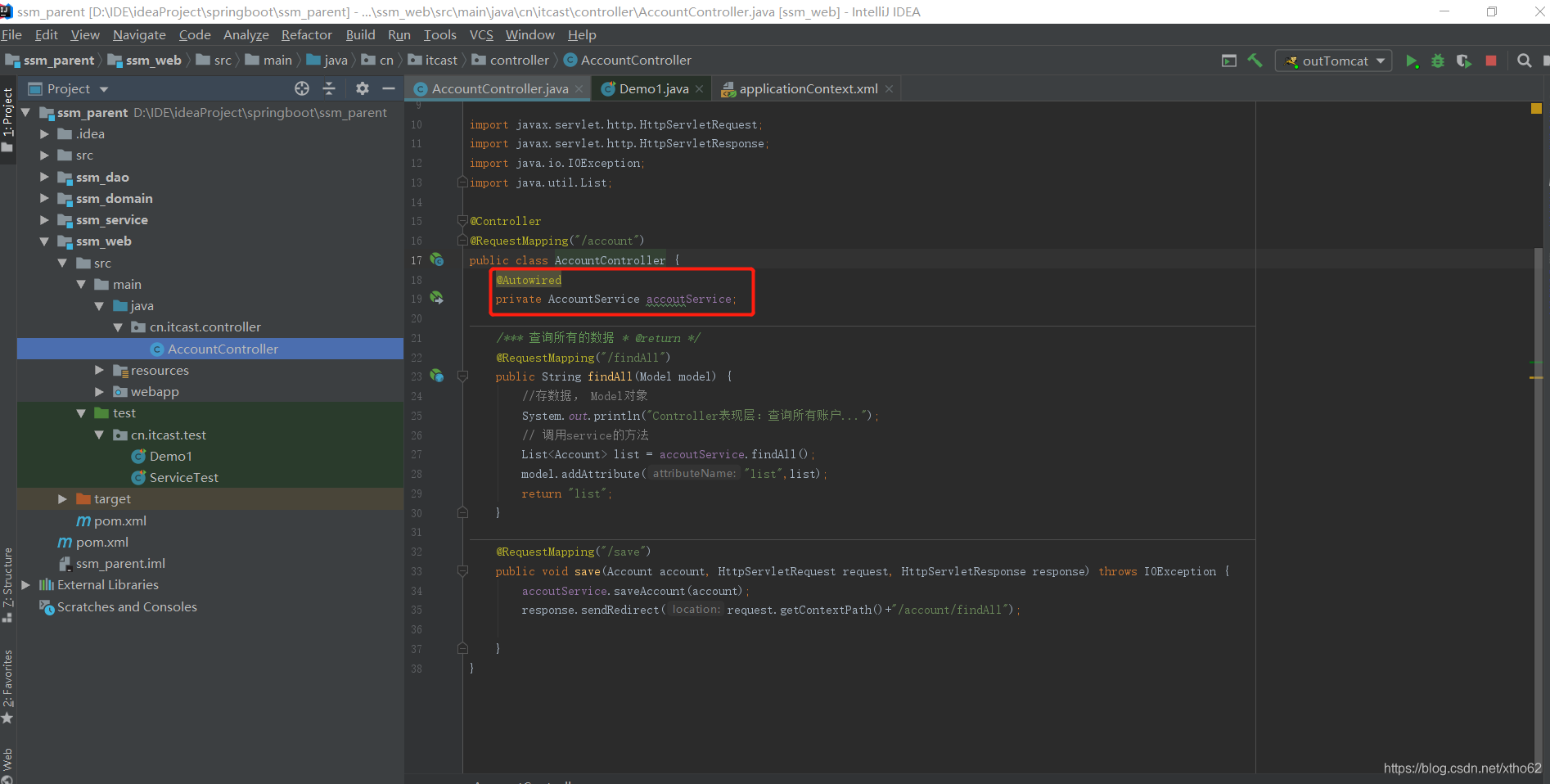
Task: Open the Analyze menu
Action: pyautogui.click(x=246, y=34)
